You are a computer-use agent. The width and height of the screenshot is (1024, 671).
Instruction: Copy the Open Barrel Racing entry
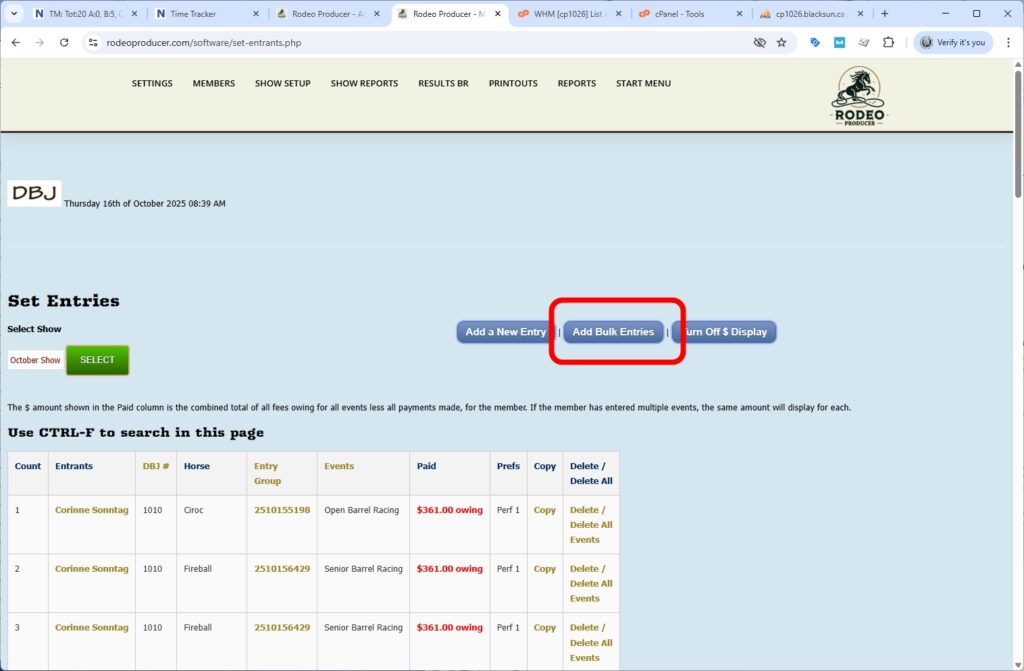(x=544, y=510)
